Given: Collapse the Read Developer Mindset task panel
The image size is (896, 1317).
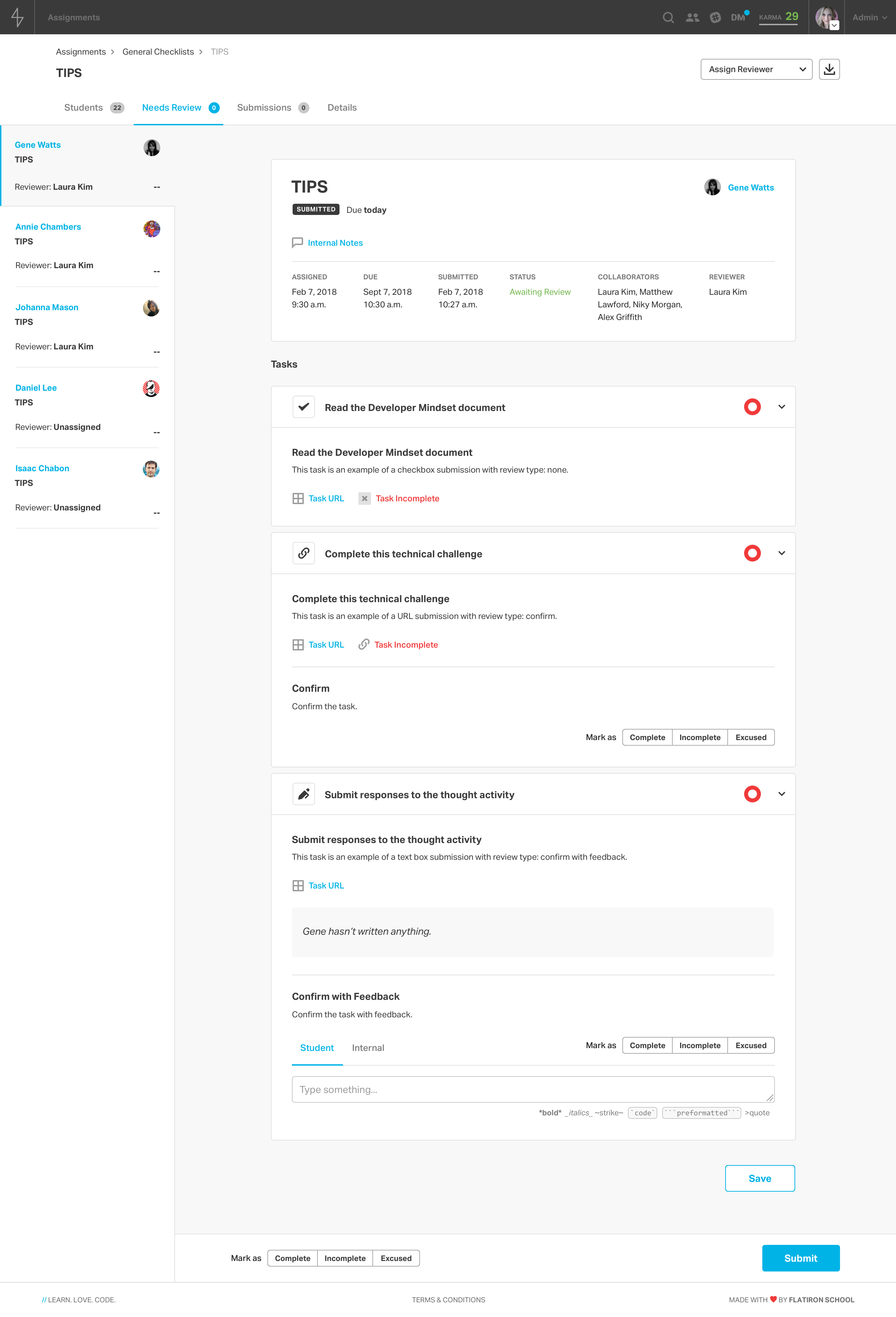Looking at the screenshot, I should pos(782,406).
